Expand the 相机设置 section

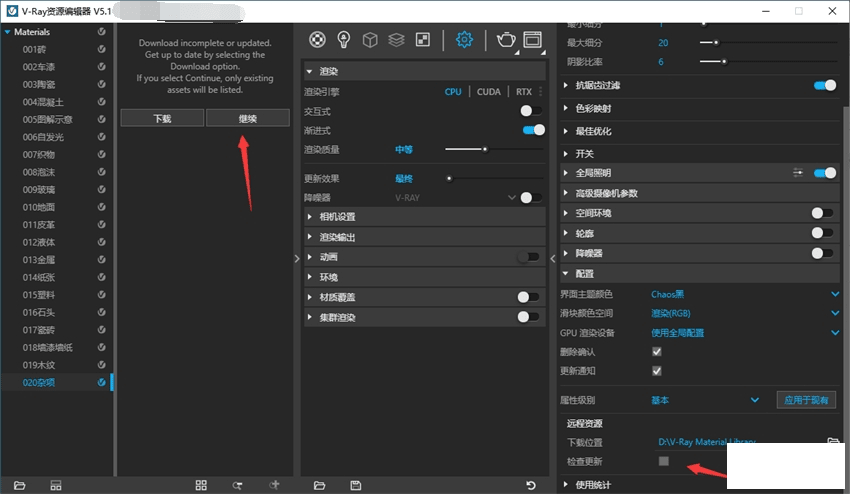(424, 217)
